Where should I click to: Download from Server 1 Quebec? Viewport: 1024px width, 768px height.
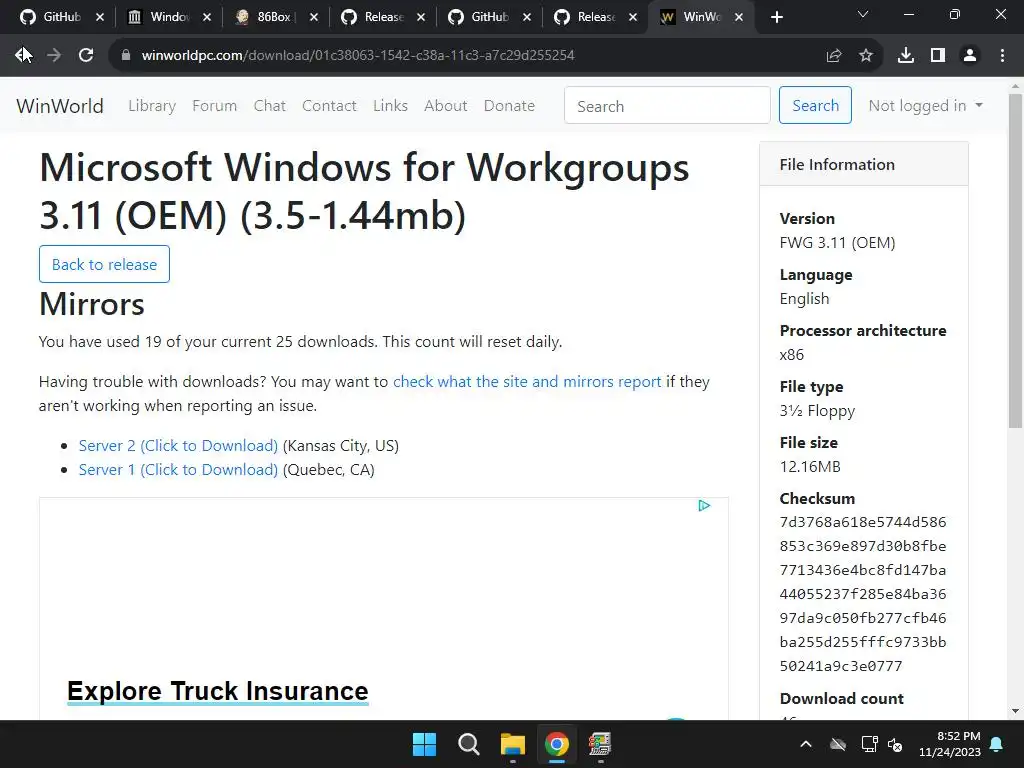click(178, 470)
